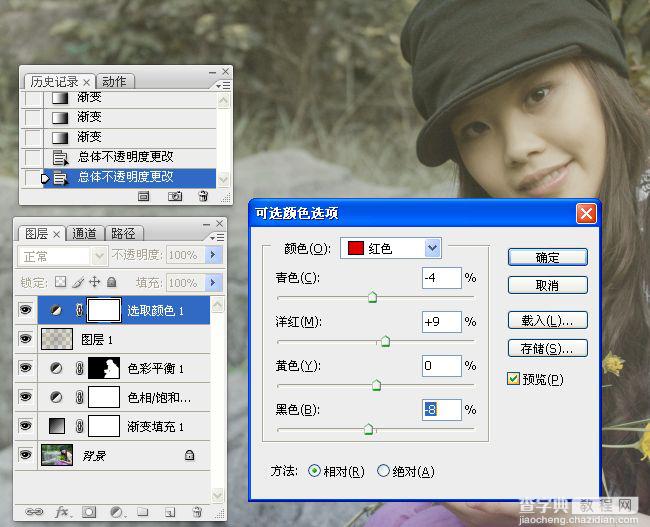Click 载入(L) load button
Screen dimensions: 650x527
point(548,321)
